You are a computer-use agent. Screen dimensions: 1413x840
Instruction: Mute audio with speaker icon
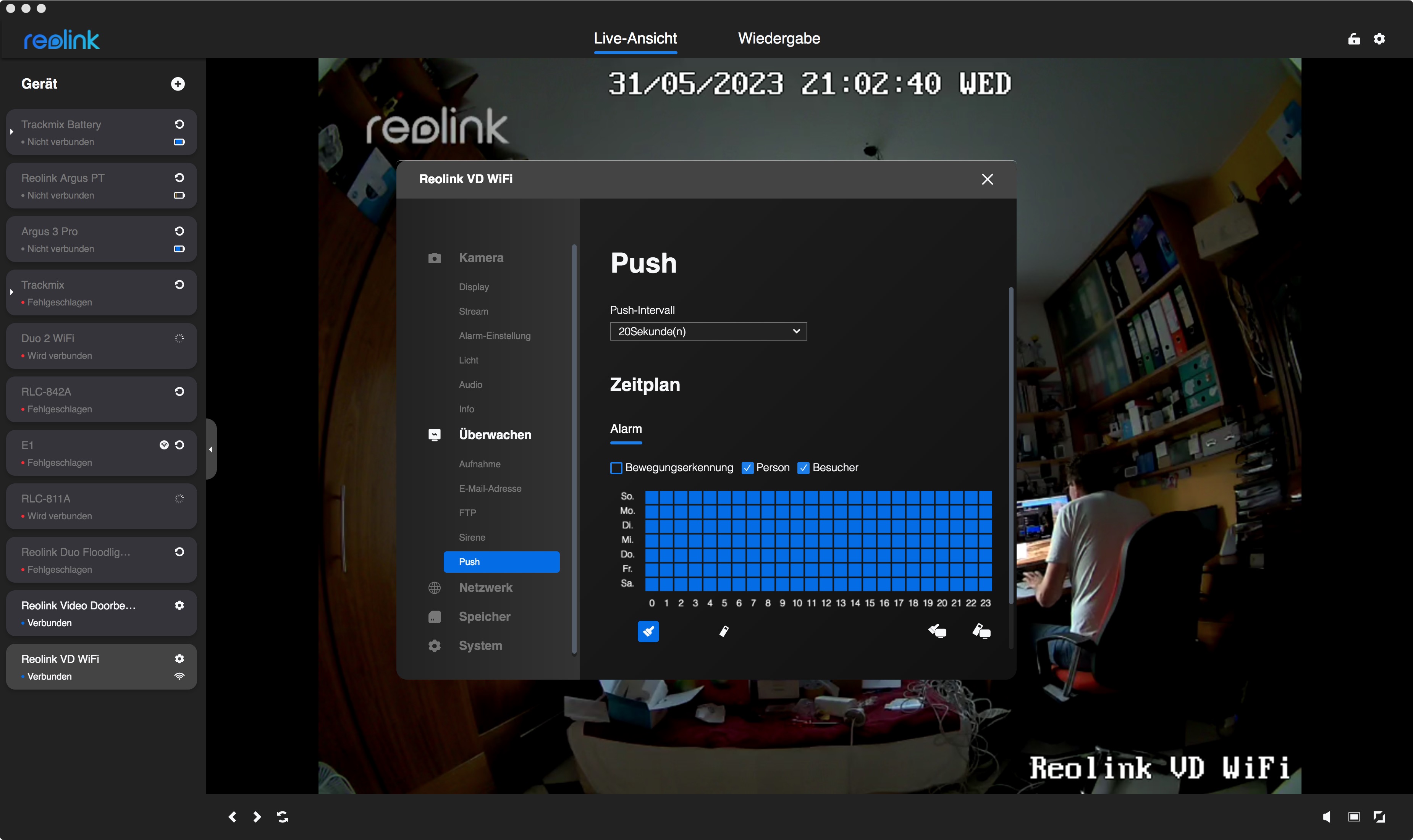pyautogui.click(x=1326, y=816)
